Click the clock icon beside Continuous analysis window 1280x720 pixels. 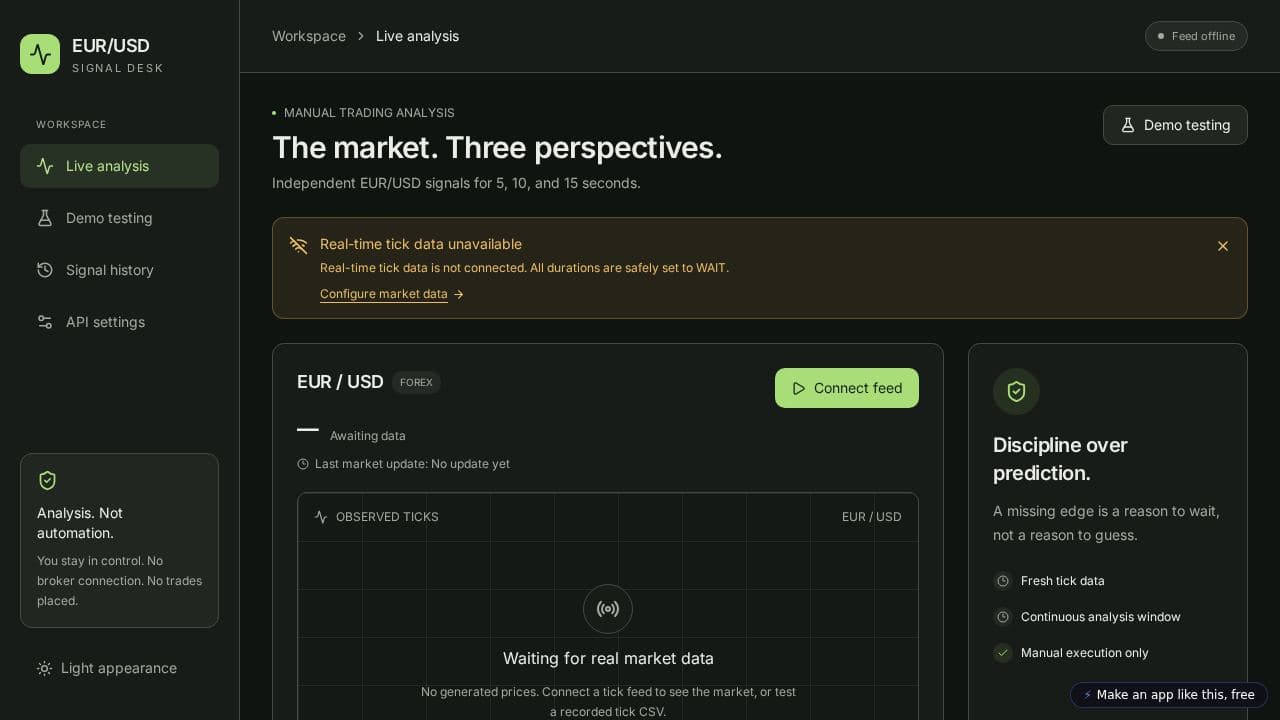pyautogui.click(x=1003, y=617)
